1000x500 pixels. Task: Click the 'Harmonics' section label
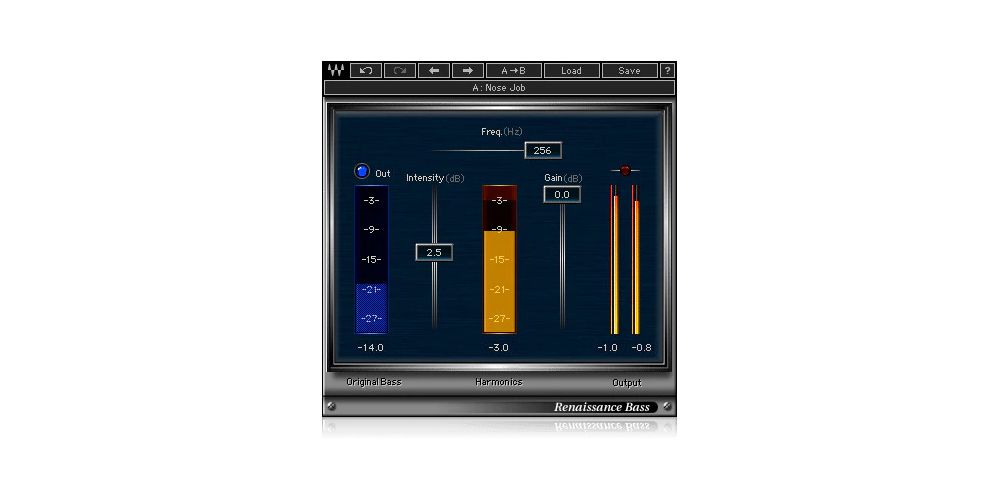[x=499, y=382]
